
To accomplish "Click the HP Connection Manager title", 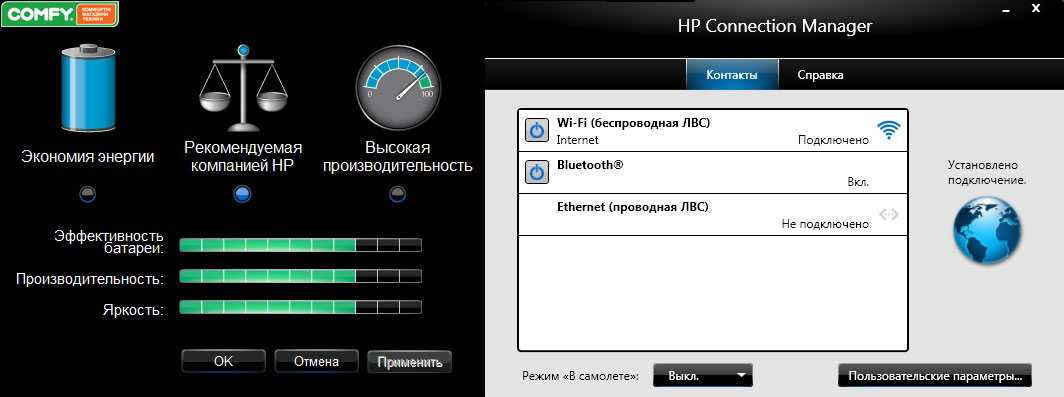I will [775, 26].
